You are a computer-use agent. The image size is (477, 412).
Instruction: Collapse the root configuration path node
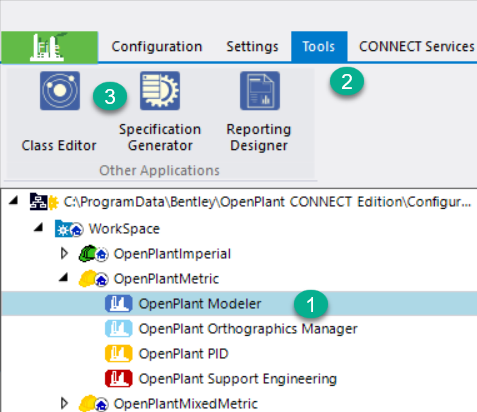(13, 201)
